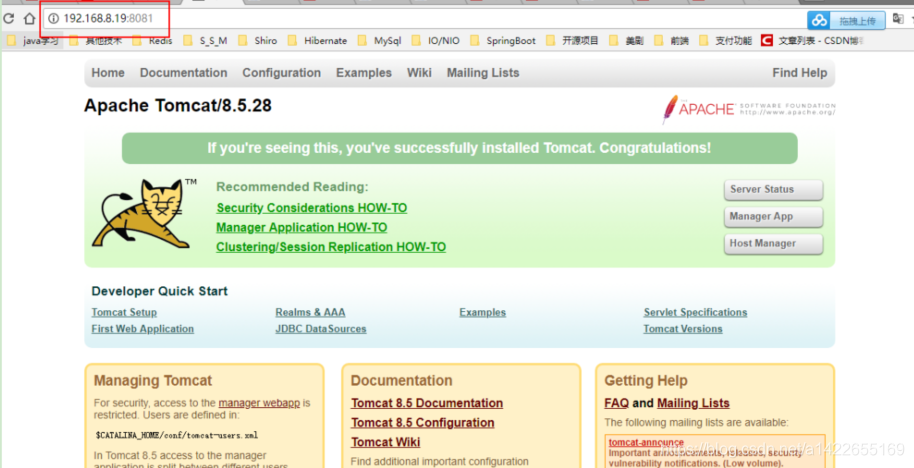The width and height of the screenshot is (914, 468).
Task: Click the Manager App button
Action: 774,217
